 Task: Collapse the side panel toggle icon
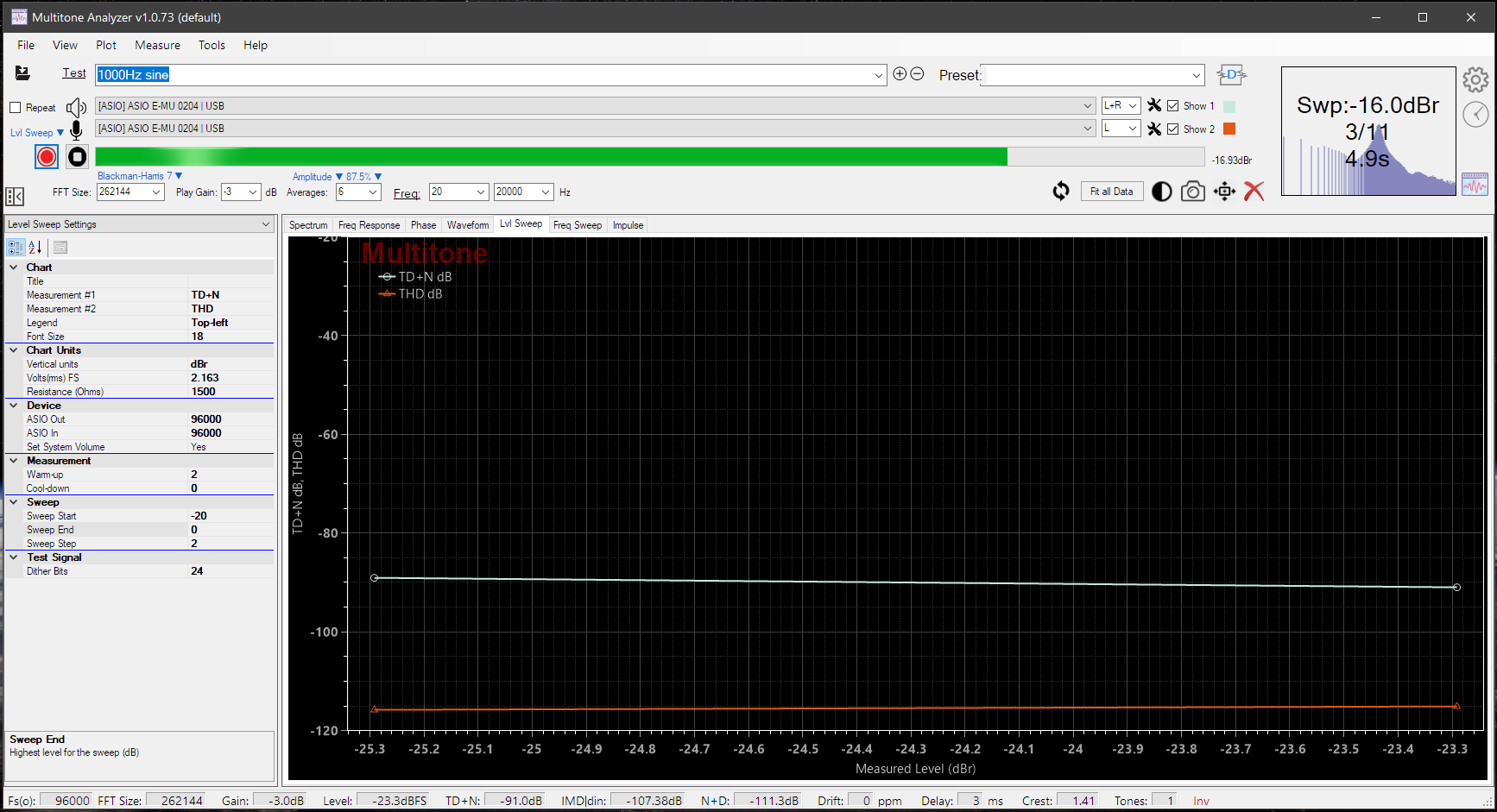click(15, 196)
